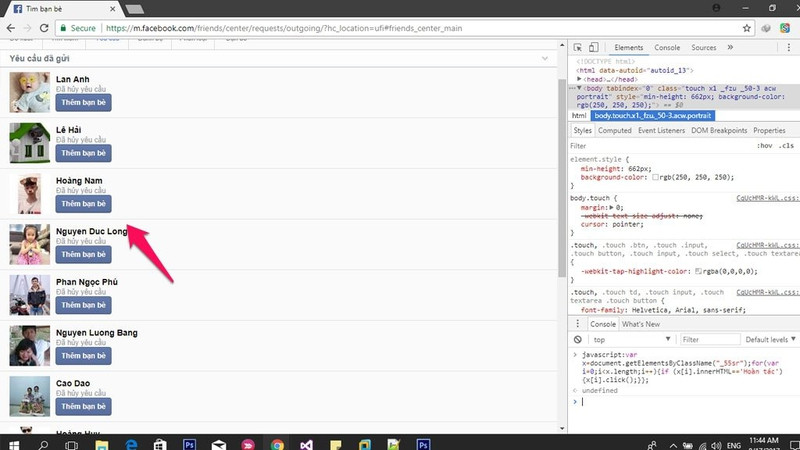Open the Computed styles tab
The width and height of the screenshot is (800, 450).
pos(614,131)
